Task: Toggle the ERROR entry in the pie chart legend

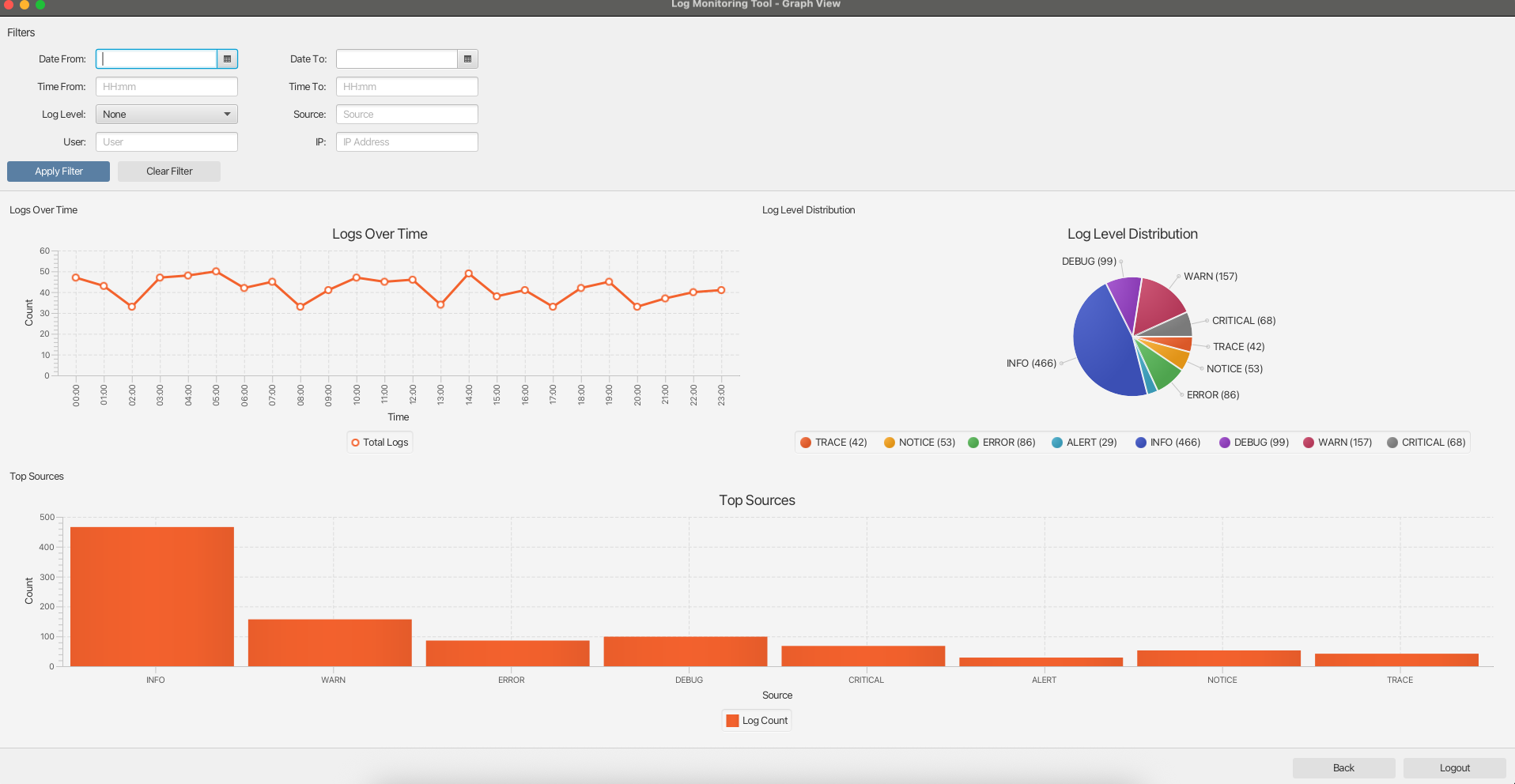Action: click(1001, 443)
